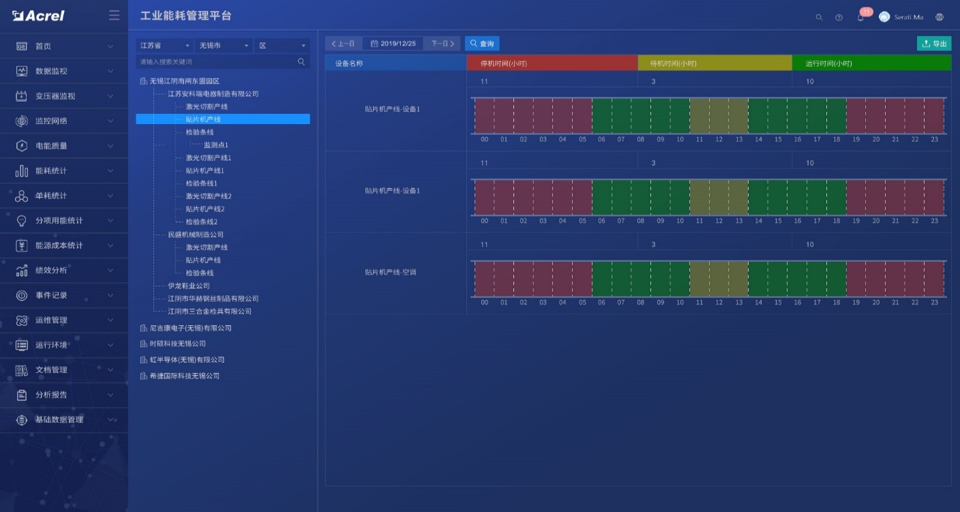Open the 江苏省 province dropdown
This screenshot has width=960, height=512.
164,46
